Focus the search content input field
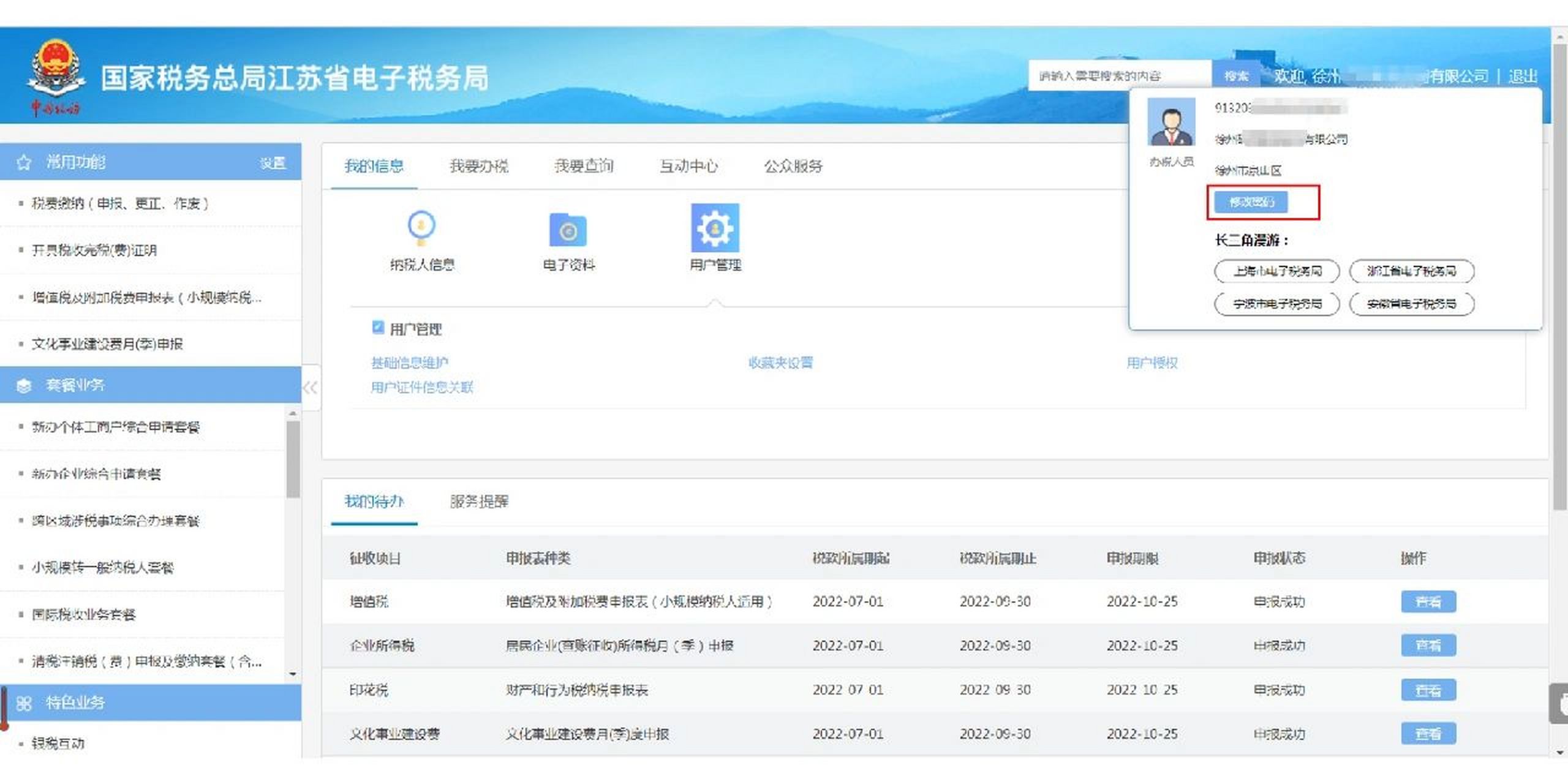The image size is (1568, 784). [x=1120, y=76]
